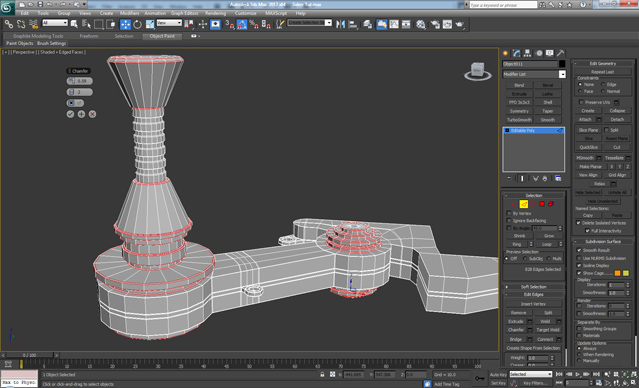Apply chamfer with green checkmark caddy button
Image resolution: width=639 pixels, height=388 pixels.
pyautogui.click(x=70, y=114)
